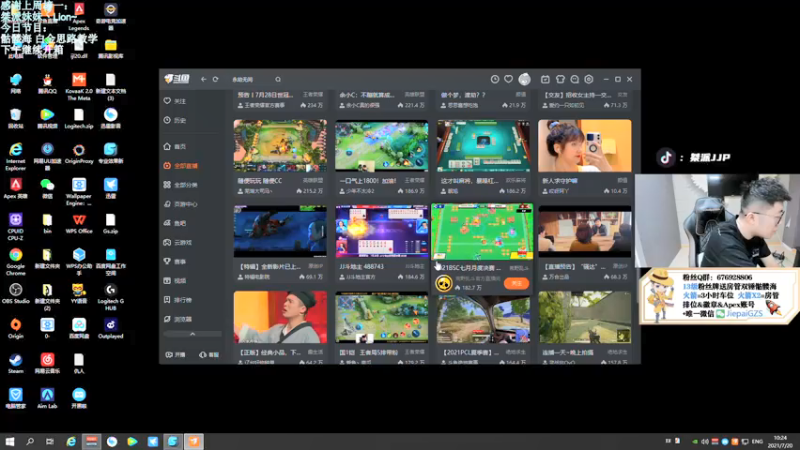800x450 pixels.
Task: Click the ENG language indicator in the tray
Action: pyautogui.click(x=758, y=441)
